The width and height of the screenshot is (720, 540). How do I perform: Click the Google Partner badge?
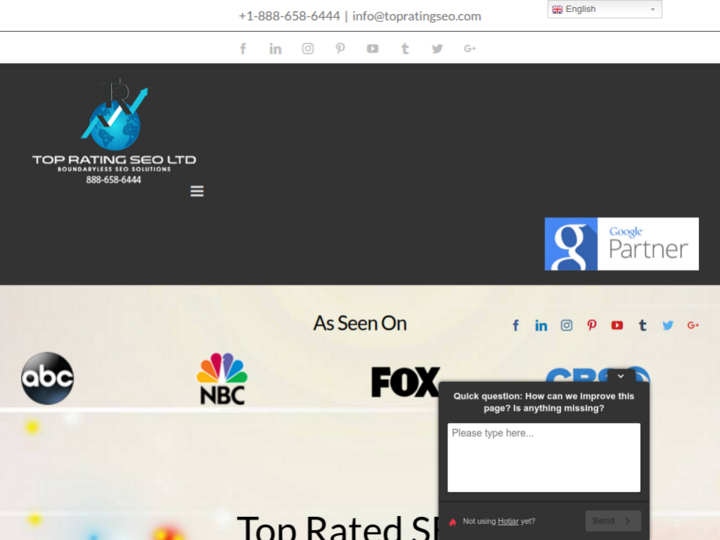tap(621, 244)
